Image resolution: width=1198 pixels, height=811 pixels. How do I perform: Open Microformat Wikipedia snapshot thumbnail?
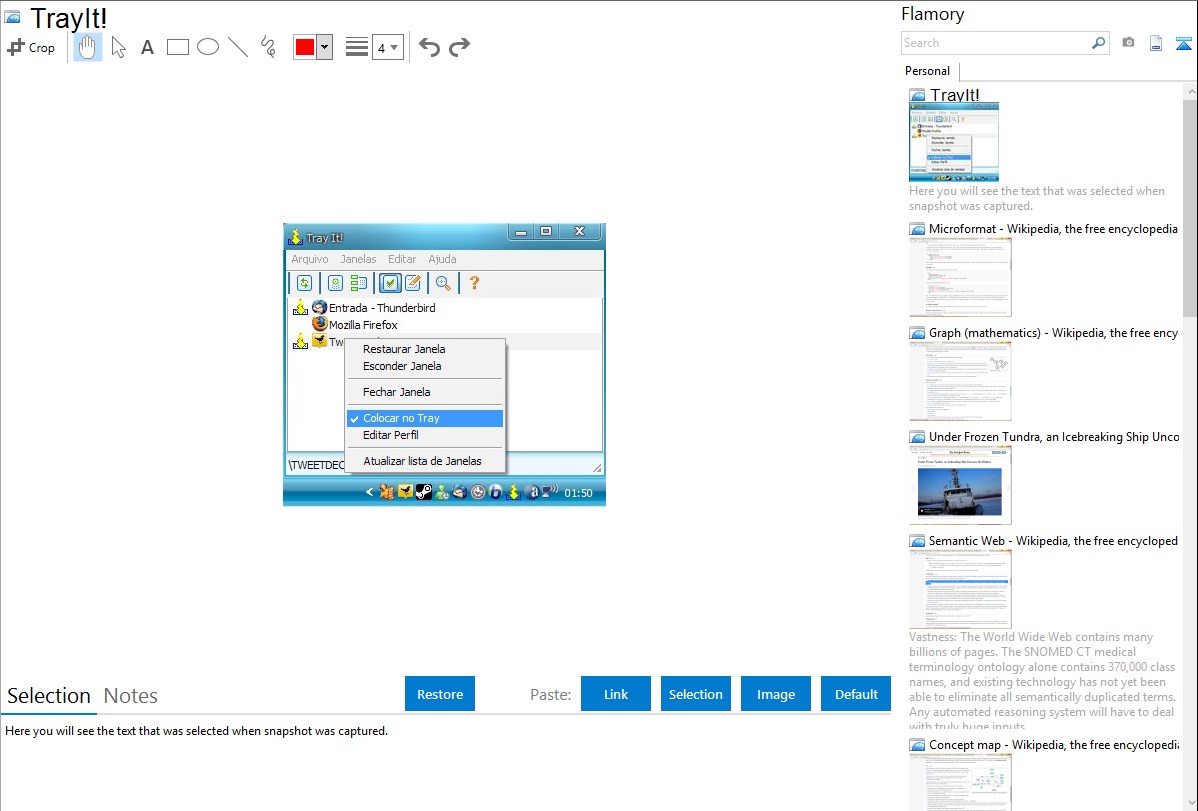(960, 277)
